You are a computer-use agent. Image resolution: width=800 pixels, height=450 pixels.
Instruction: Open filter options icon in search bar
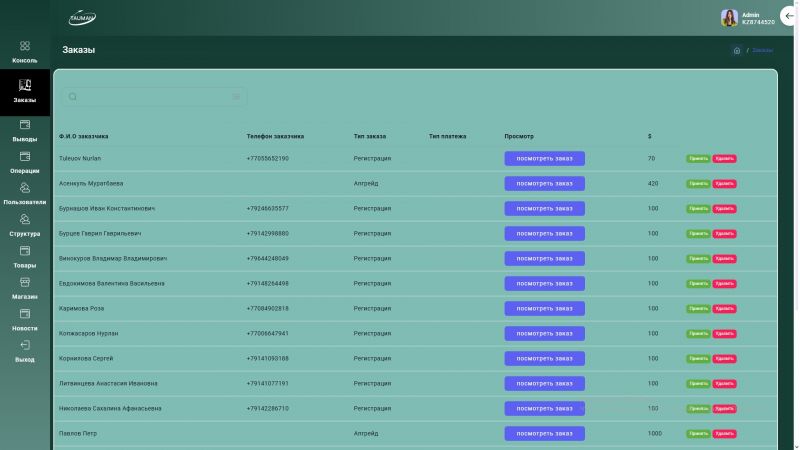(237, 97)
